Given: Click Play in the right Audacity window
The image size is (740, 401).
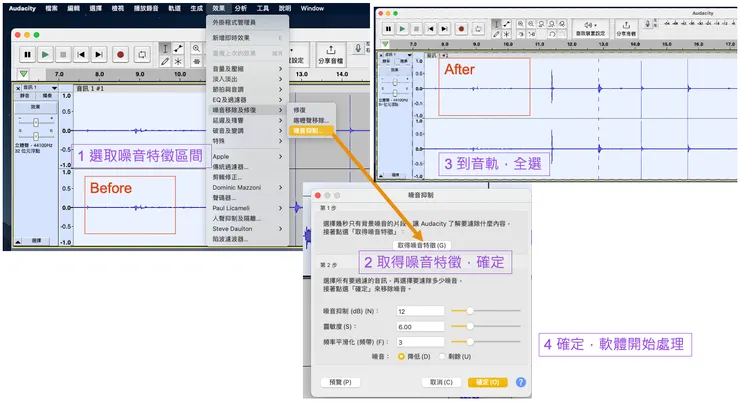Looking at the screenshot, I should (x=402, y=29).
